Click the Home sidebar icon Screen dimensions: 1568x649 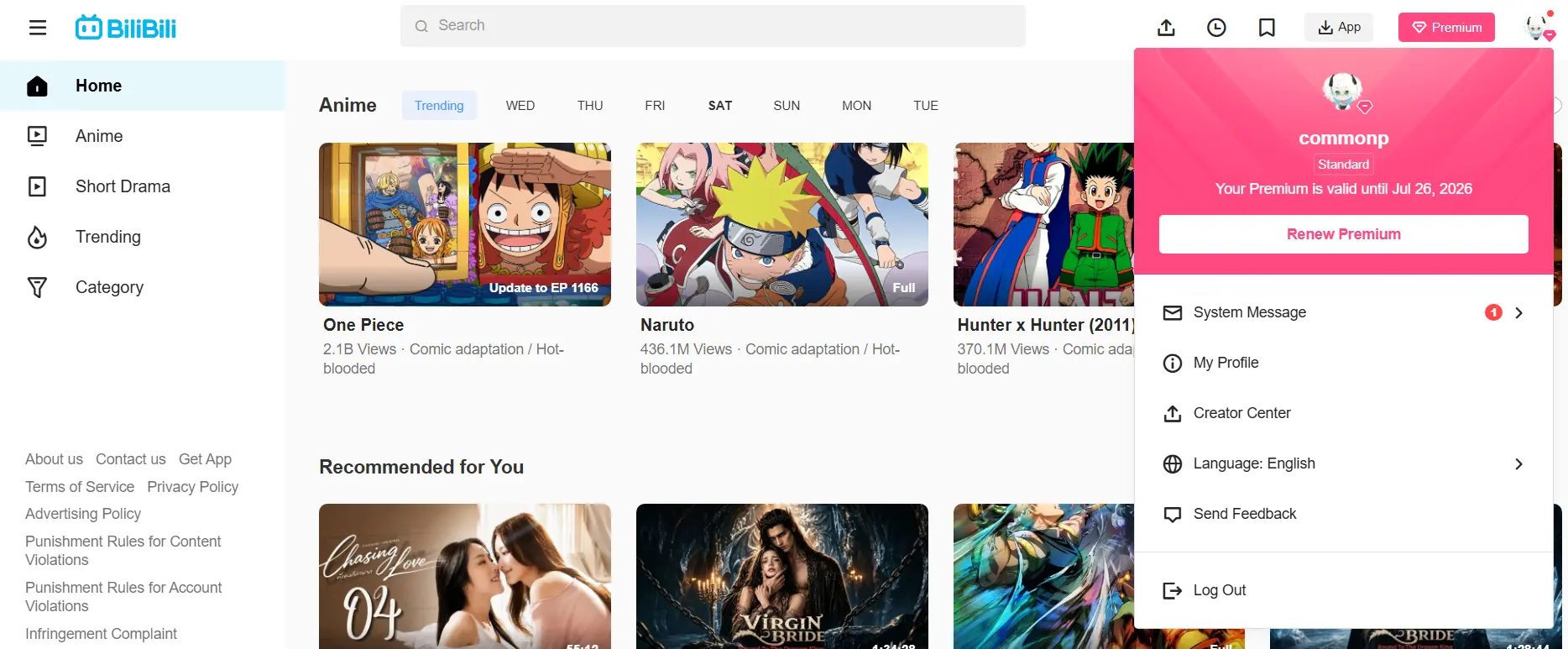point(37,86)
